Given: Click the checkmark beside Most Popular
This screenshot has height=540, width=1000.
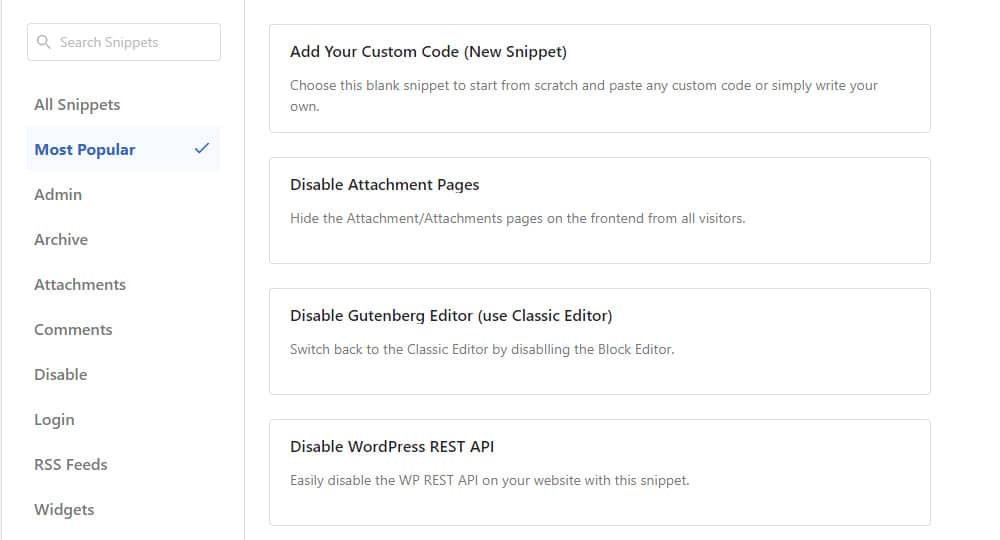Looking at the screenshot, I should tap(202, 149).
